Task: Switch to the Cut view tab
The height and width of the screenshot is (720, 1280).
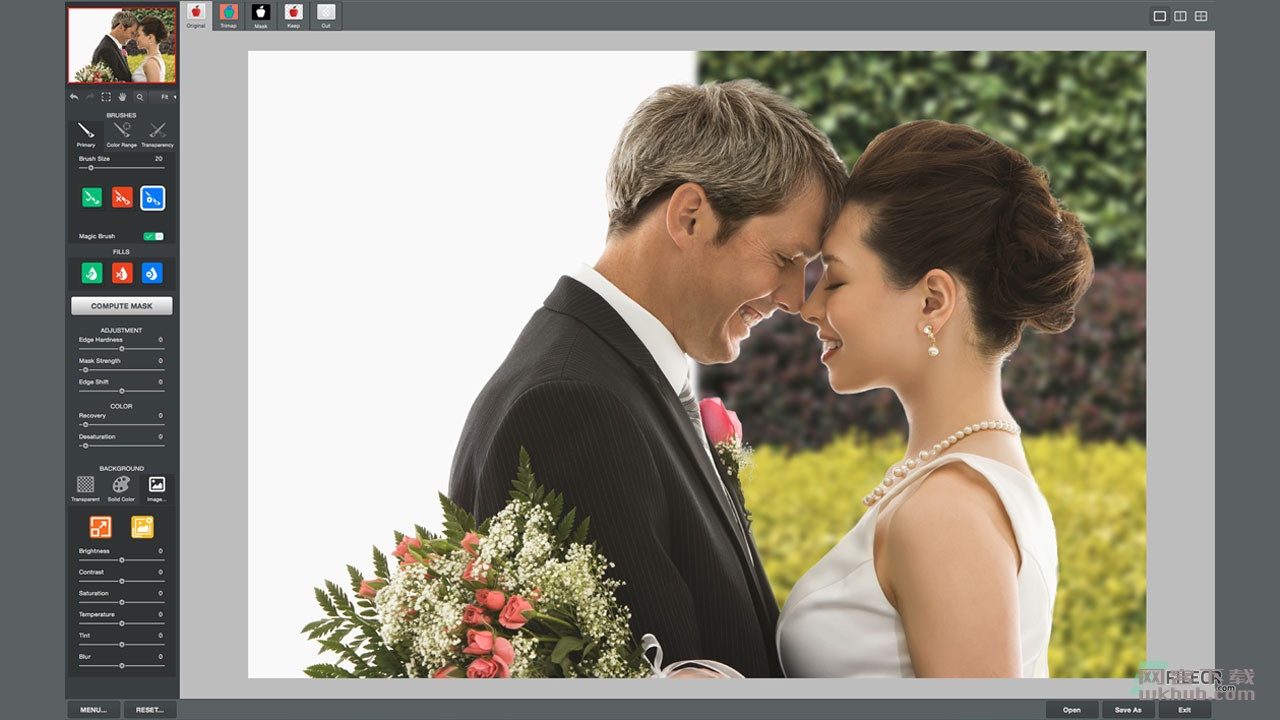Action: [326, 15]
